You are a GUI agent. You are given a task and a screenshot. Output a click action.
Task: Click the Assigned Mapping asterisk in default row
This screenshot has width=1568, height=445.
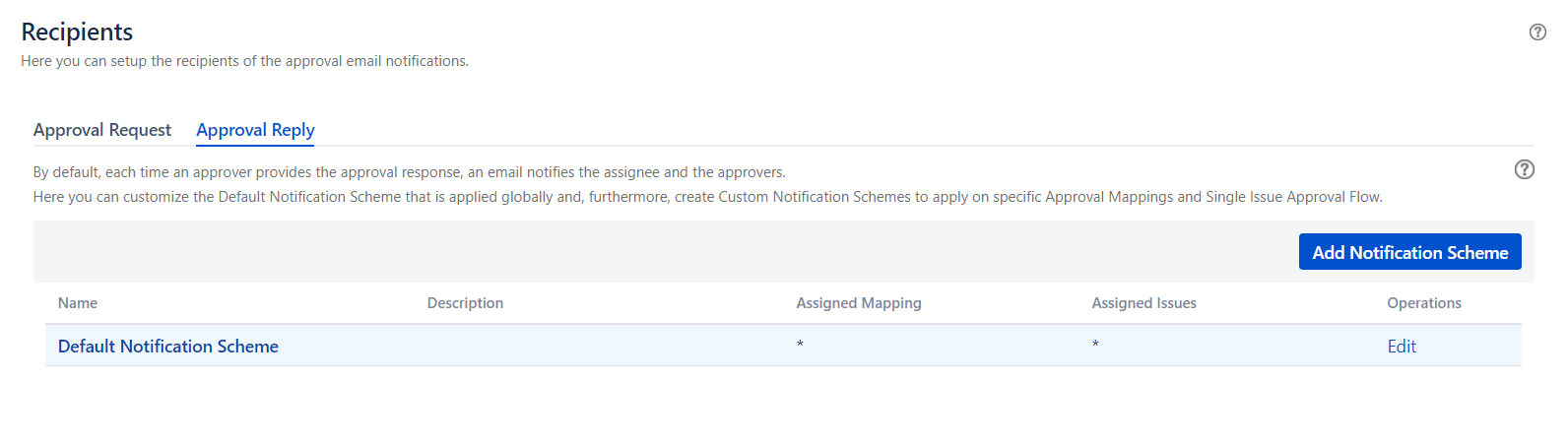[800, 345]
